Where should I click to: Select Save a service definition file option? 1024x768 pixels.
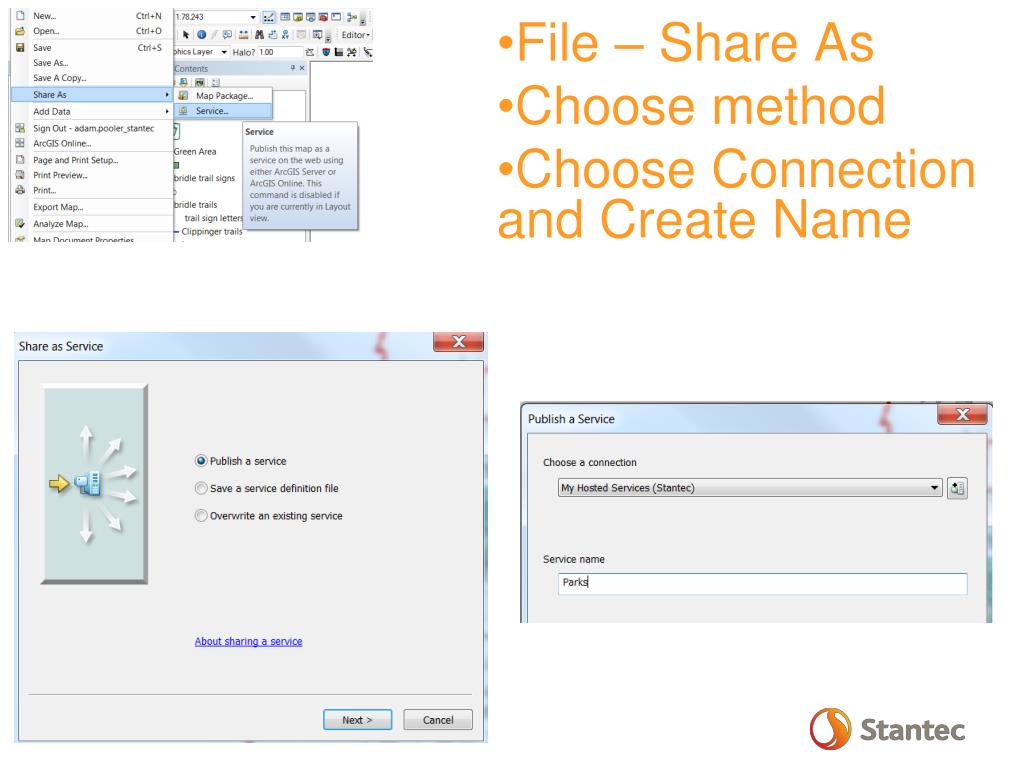(201, 488)
